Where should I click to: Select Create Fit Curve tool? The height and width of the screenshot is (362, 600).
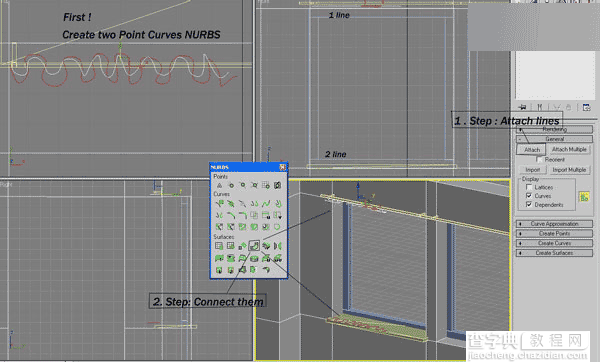(x=243, y=204)
